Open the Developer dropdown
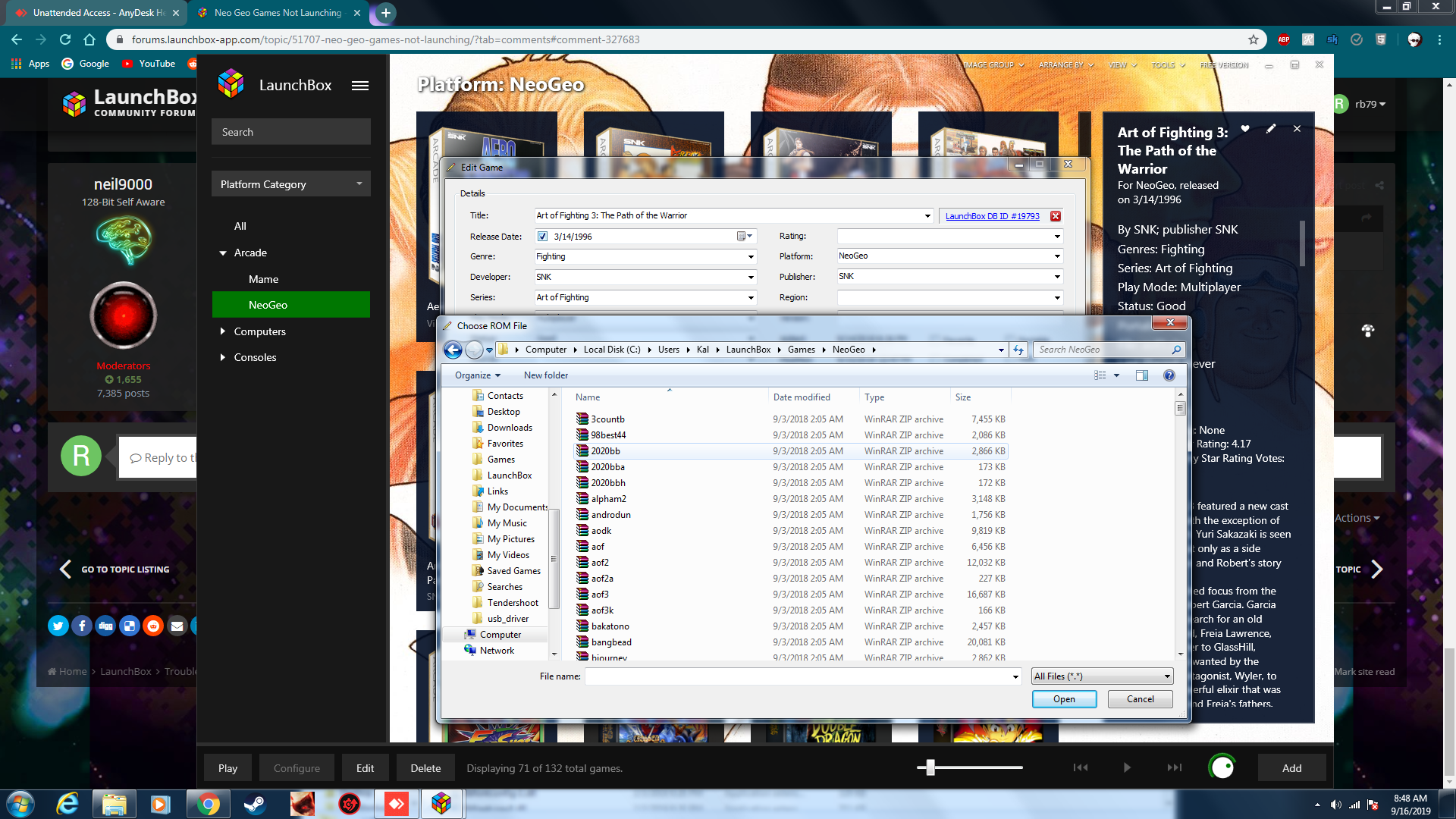Viewport: 1456px width, 819px height. click(751, 278)
